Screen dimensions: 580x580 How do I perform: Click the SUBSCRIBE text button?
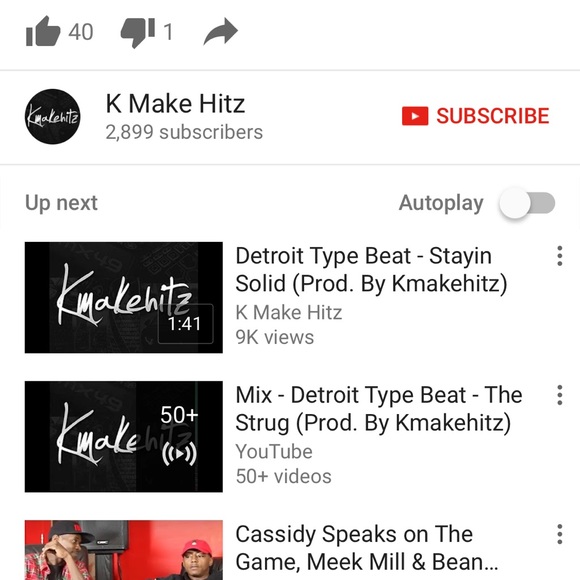click(493, 116)
